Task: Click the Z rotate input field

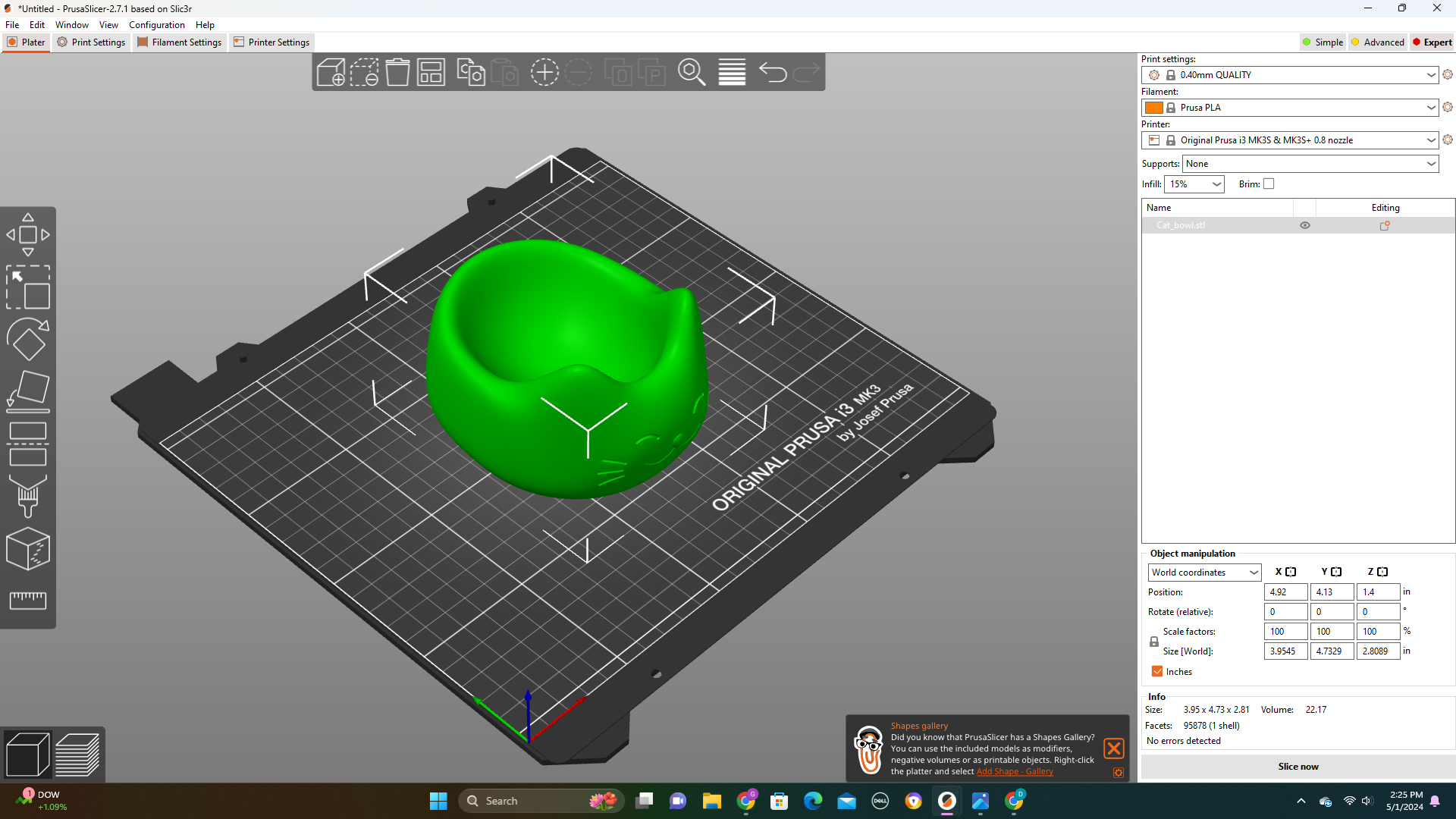Action: tap(1378, 612)
